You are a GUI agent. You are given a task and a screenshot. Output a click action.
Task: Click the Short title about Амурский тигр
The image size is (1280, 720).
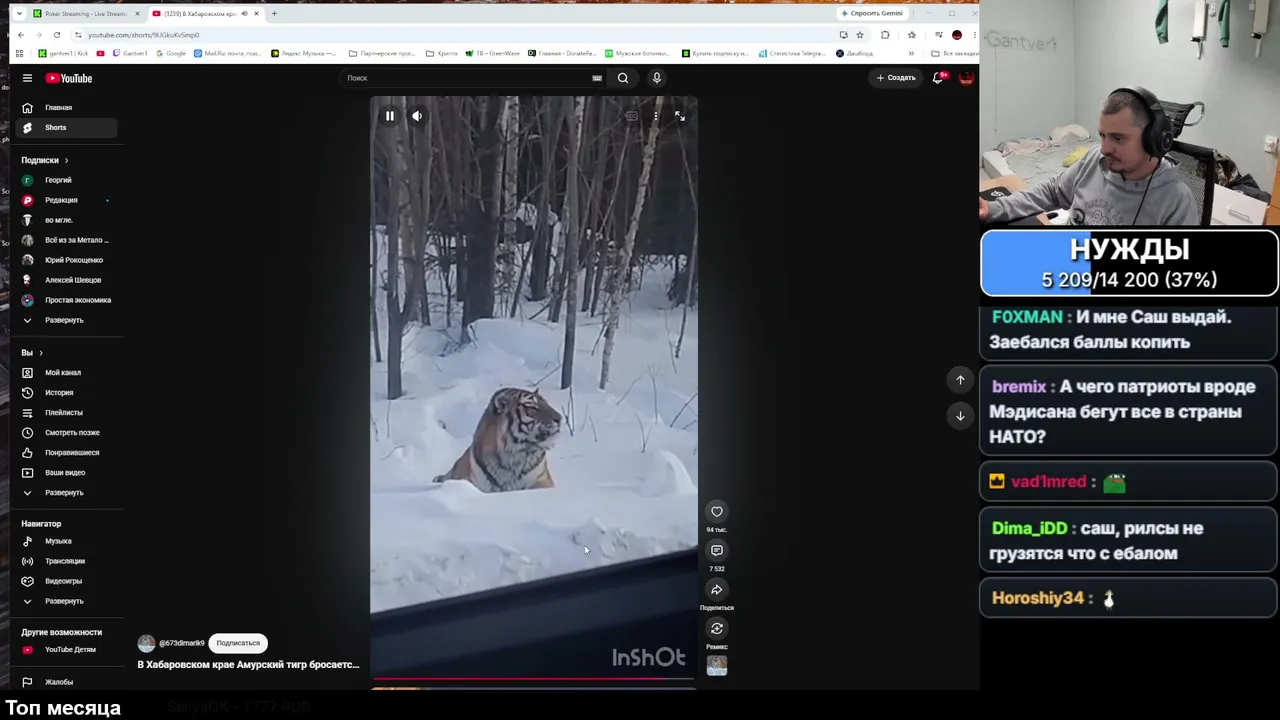click(248, 664)
